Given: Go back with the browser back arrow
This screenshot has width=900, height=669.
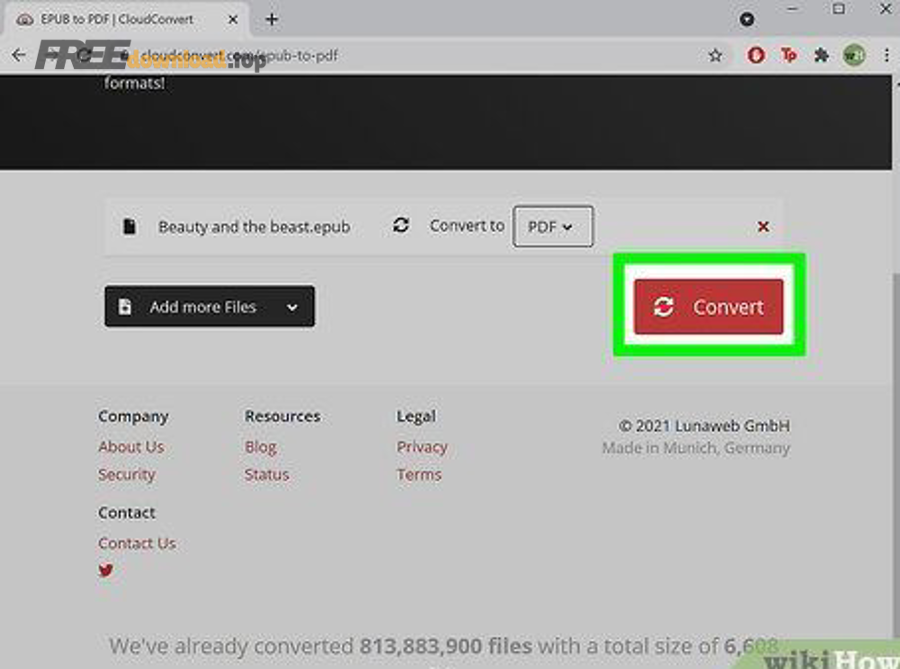Looking at the screenshot, I should 19,55.
